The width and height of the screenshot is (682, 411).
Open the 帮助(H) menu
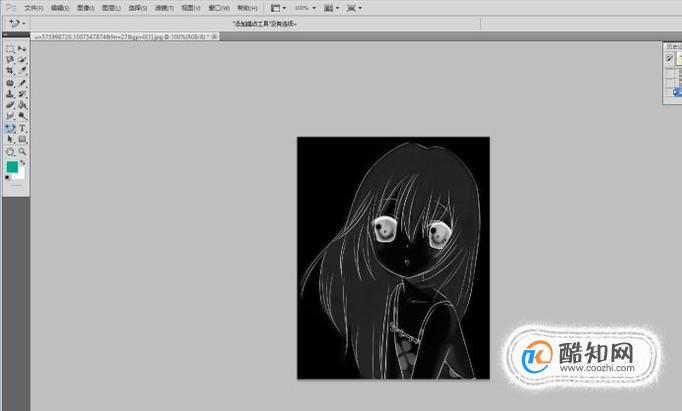(x=247, y=8)
